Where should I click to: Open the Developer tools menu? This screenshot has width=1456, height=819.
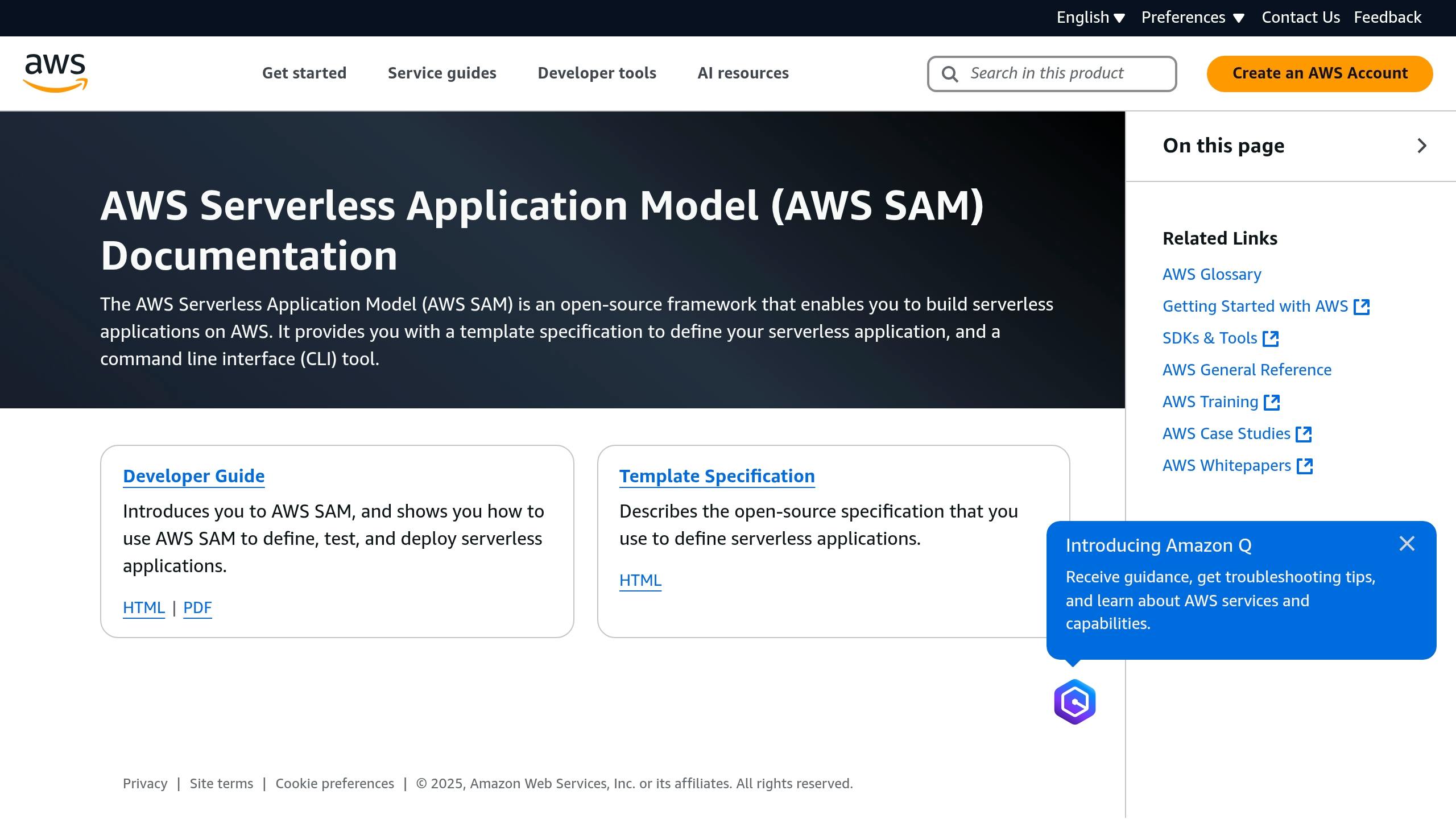point(597,73)
